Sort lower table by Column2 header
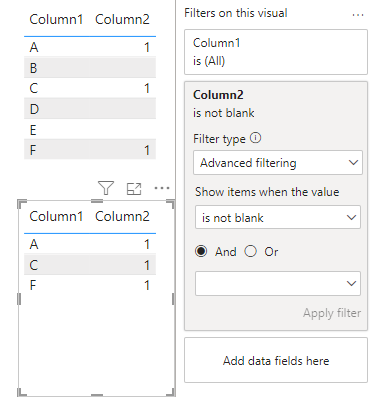This screenshot has width=374, height=397. click(122, 216)
